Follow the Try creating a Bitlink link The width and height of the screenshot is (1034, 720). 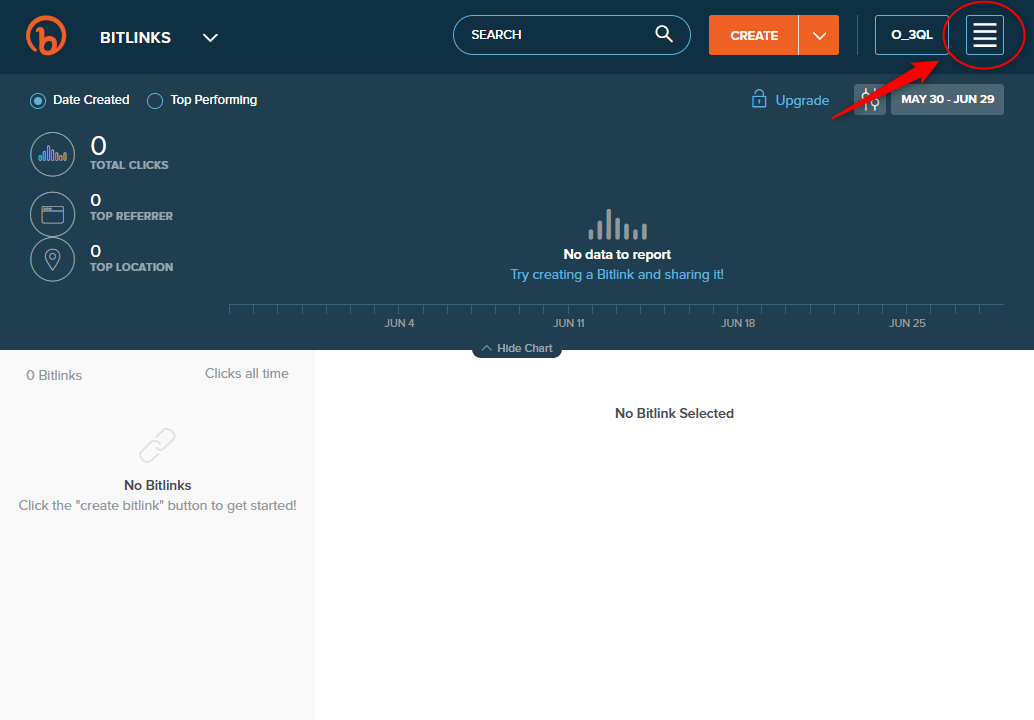[x=616, y=274]
